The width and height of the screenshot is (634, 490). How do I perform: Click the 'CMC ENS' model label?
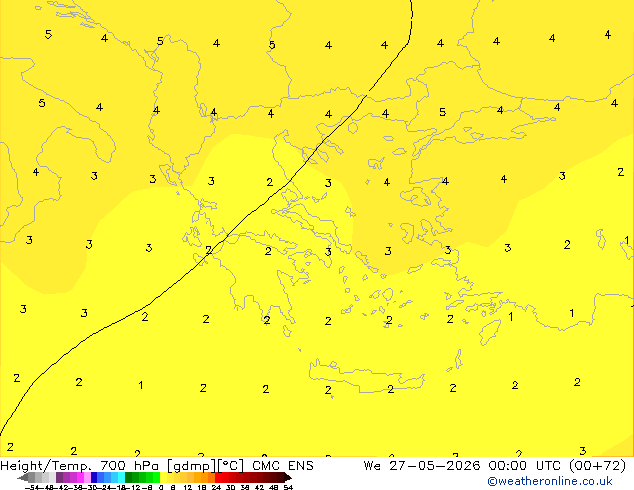pos(283,466)
